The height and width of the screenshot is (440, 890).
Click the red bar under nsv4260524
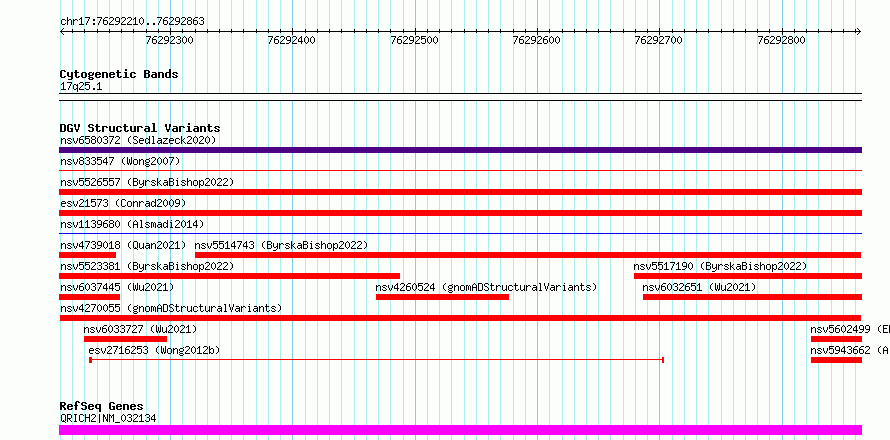(x=442, y=297)
